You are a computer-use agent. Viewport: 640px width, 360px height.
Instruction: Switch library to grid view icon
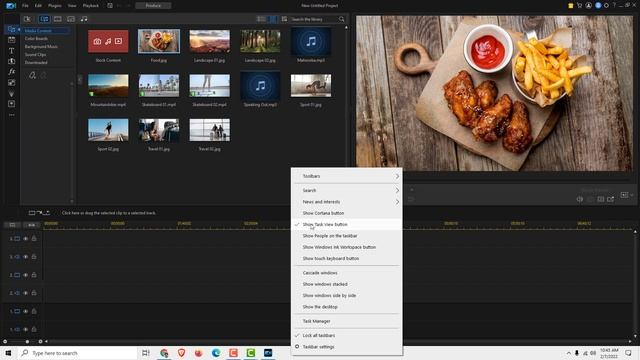point(272,19)
